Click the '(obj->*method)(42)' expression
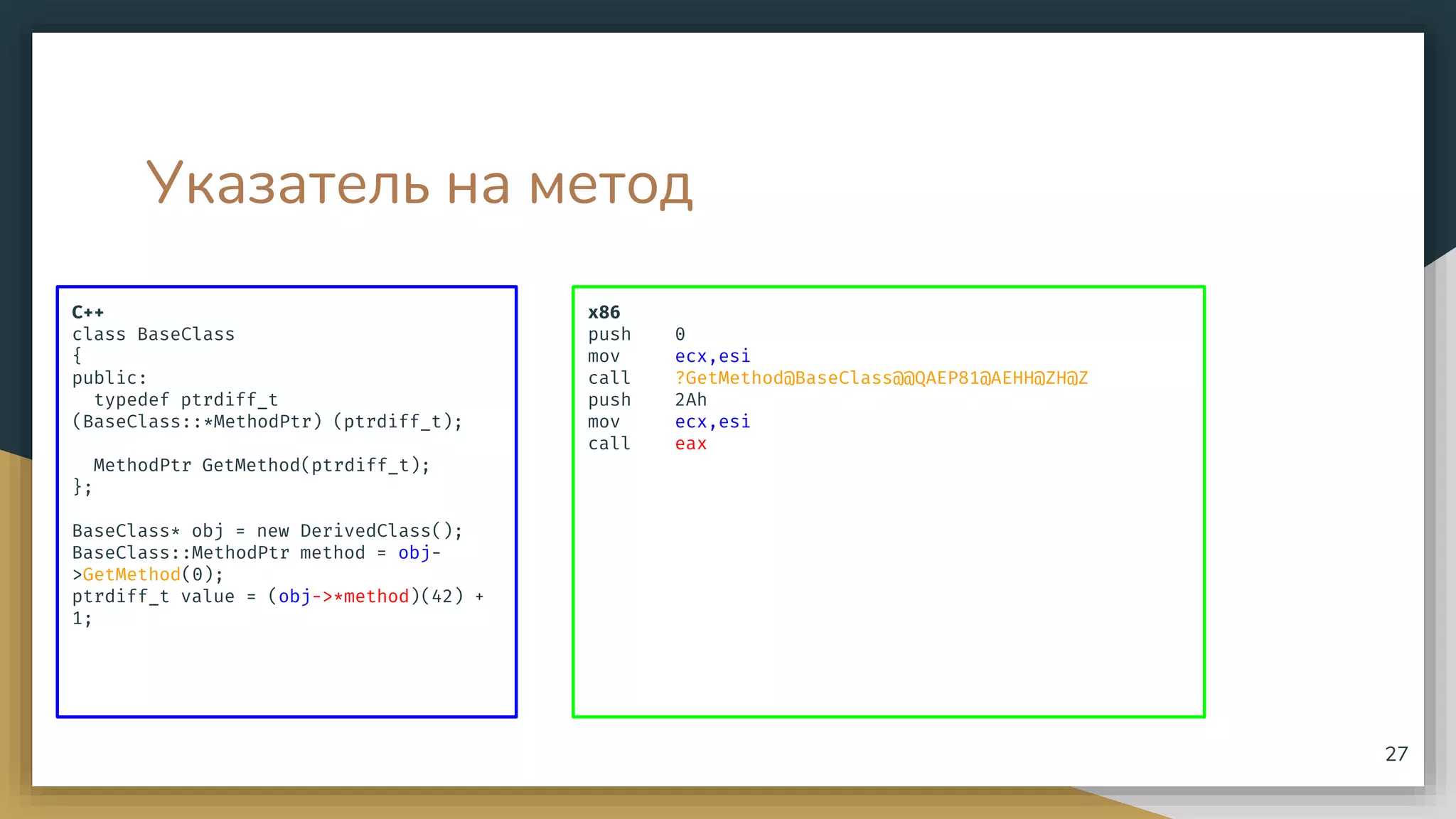The image size is (1456, 819). (x=365, y=596)
